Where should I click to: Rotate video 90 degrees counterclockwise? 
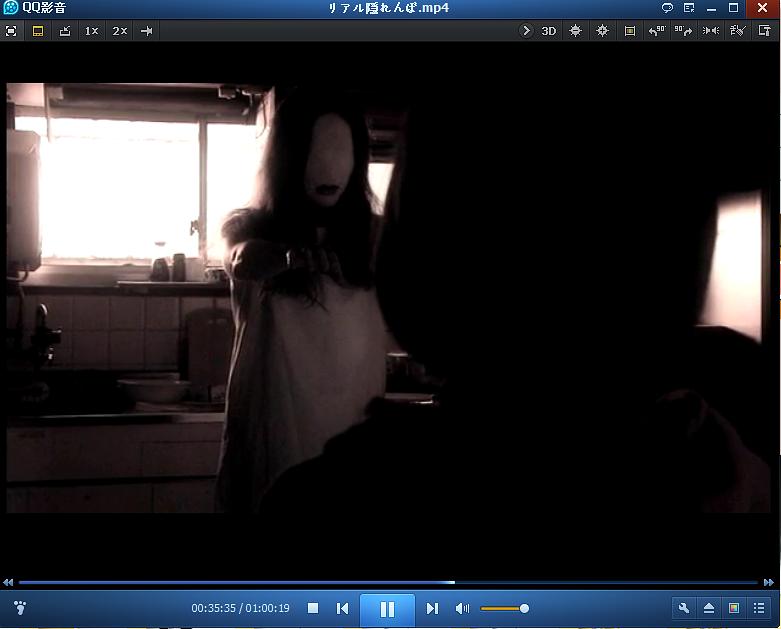[x=657, y=31]
